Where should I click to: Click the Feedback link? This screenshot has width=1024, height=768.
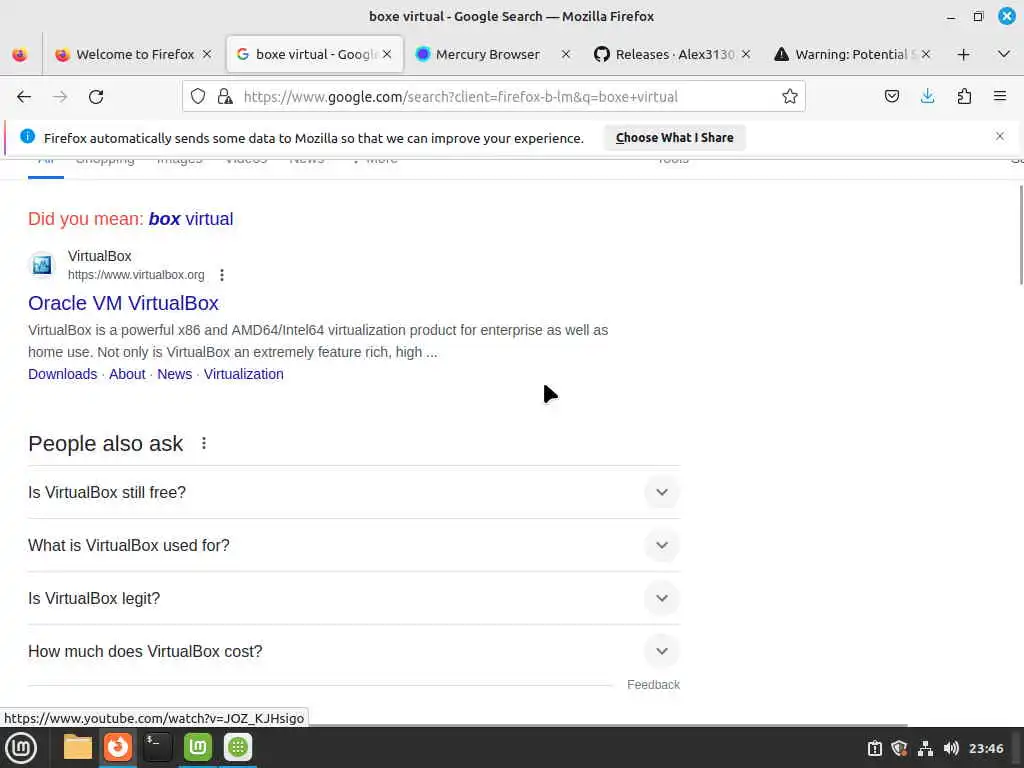[653, 684]
